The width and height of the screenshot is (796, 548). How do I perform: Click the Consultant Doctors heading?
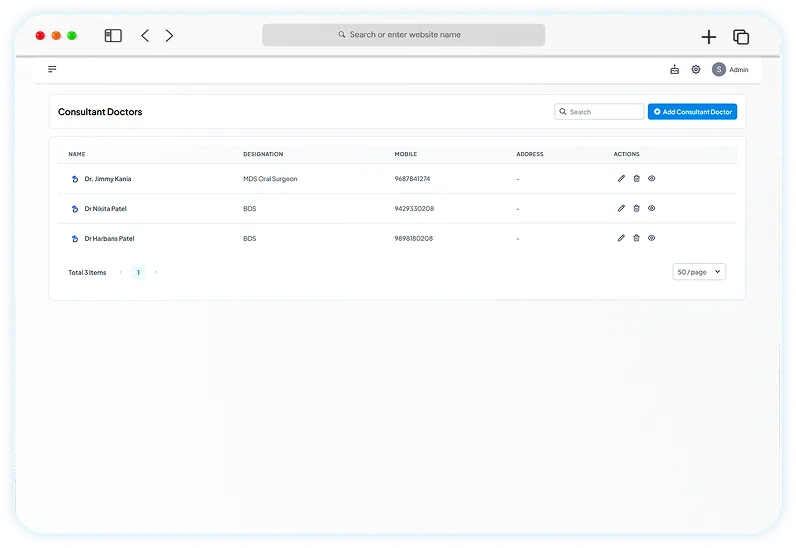pyautogui.click(x=100, y=112)
